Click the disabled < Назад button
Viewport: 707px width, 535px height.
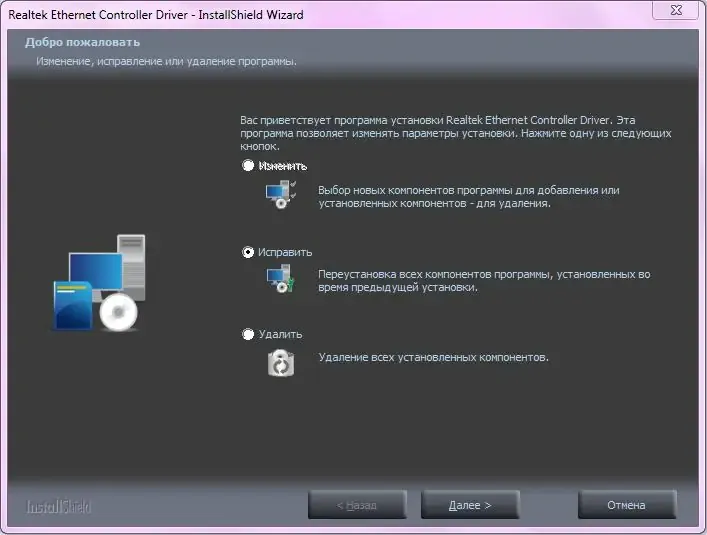[x=357, y=505]
